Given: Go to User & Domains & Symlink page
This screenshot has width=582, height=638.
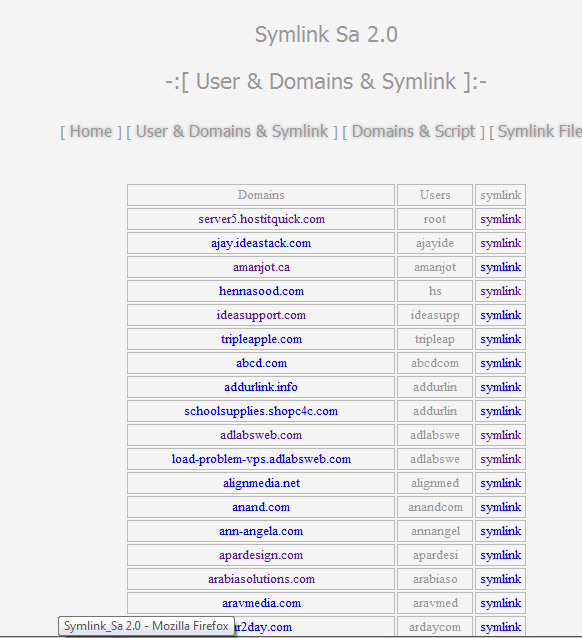Looking at the screenshot, I should point(232,131).
